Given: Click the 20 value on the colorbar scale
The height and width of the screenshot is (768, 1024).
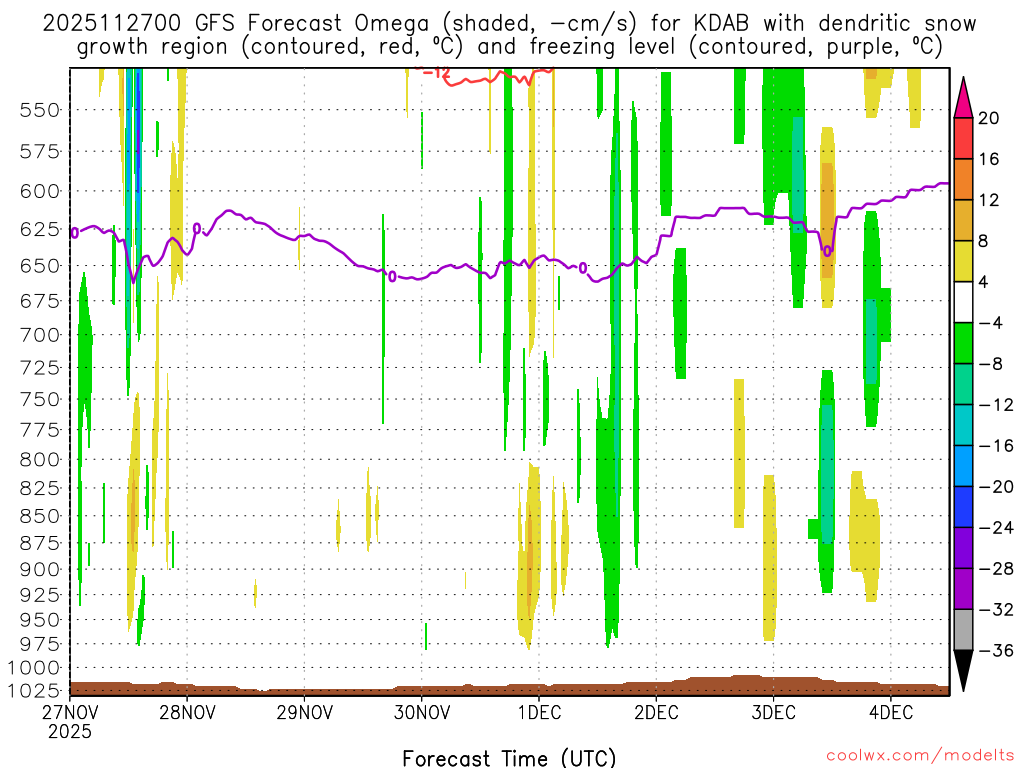Looking at the screenshot, I should tap(989, 118).
